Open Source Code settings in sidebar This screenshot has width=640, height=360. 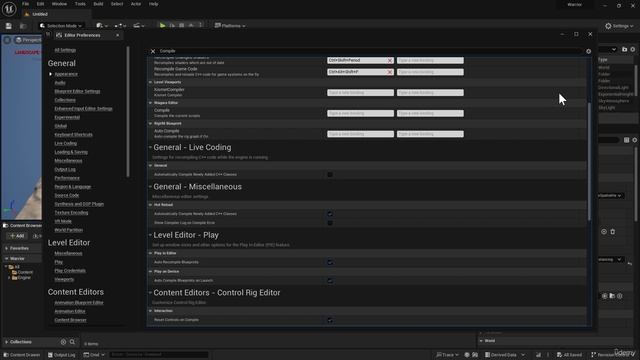coord(67,195)
